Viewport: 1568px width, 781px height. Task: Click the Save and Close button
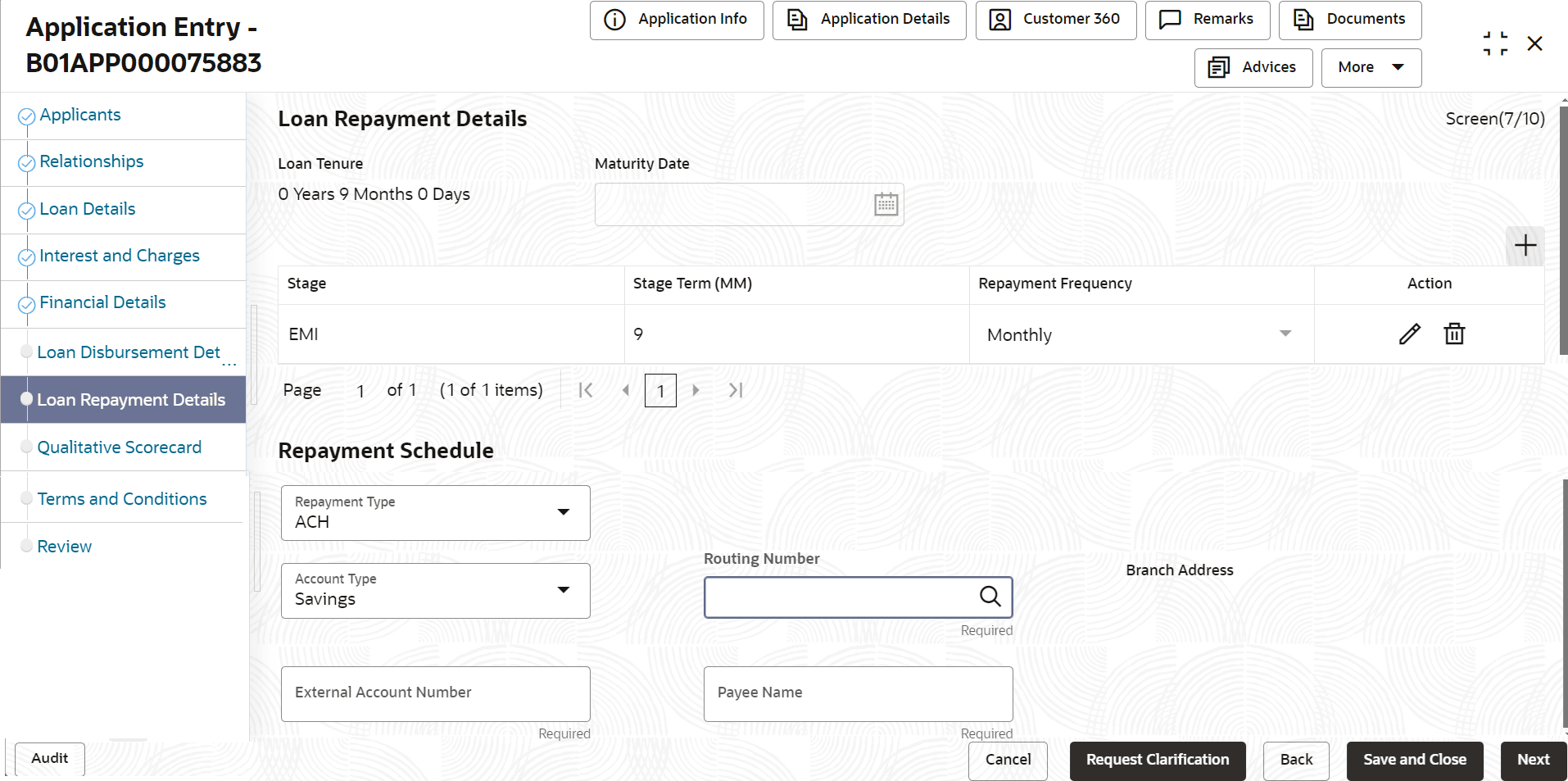click(x=1414, y=761)
